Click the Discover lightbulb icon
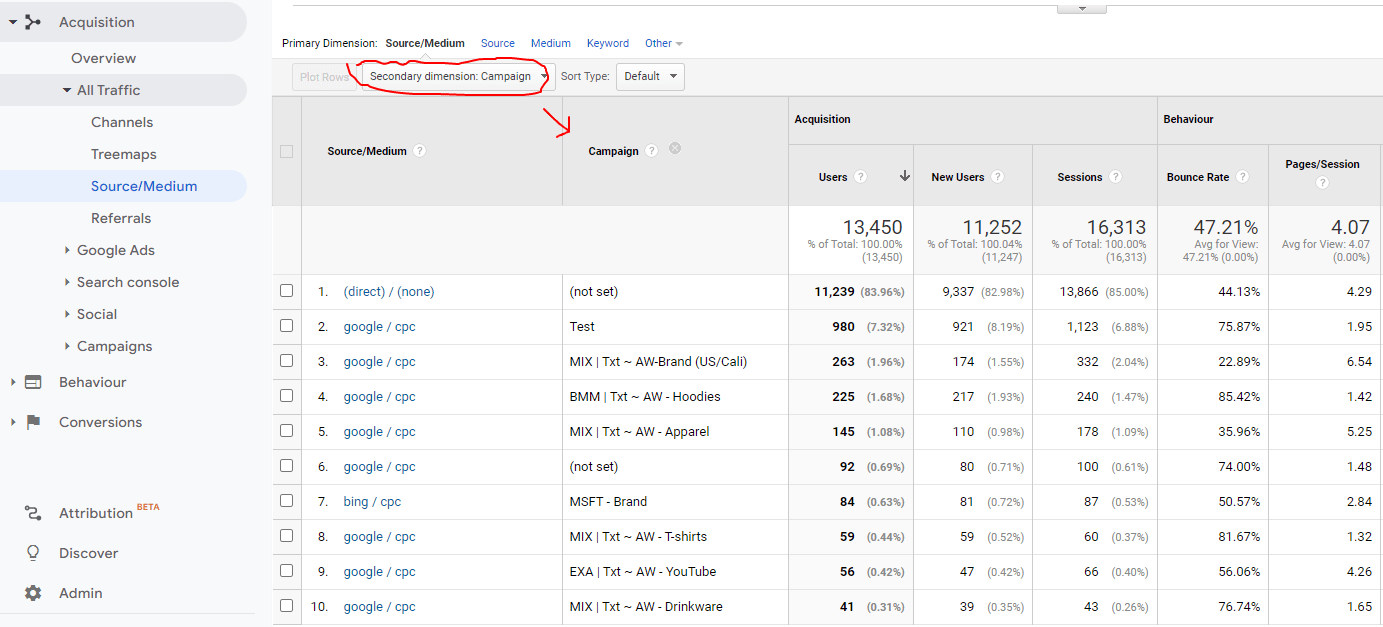Screen dimensions: 1383x627 pyautogui.click(x=33, y=553)
